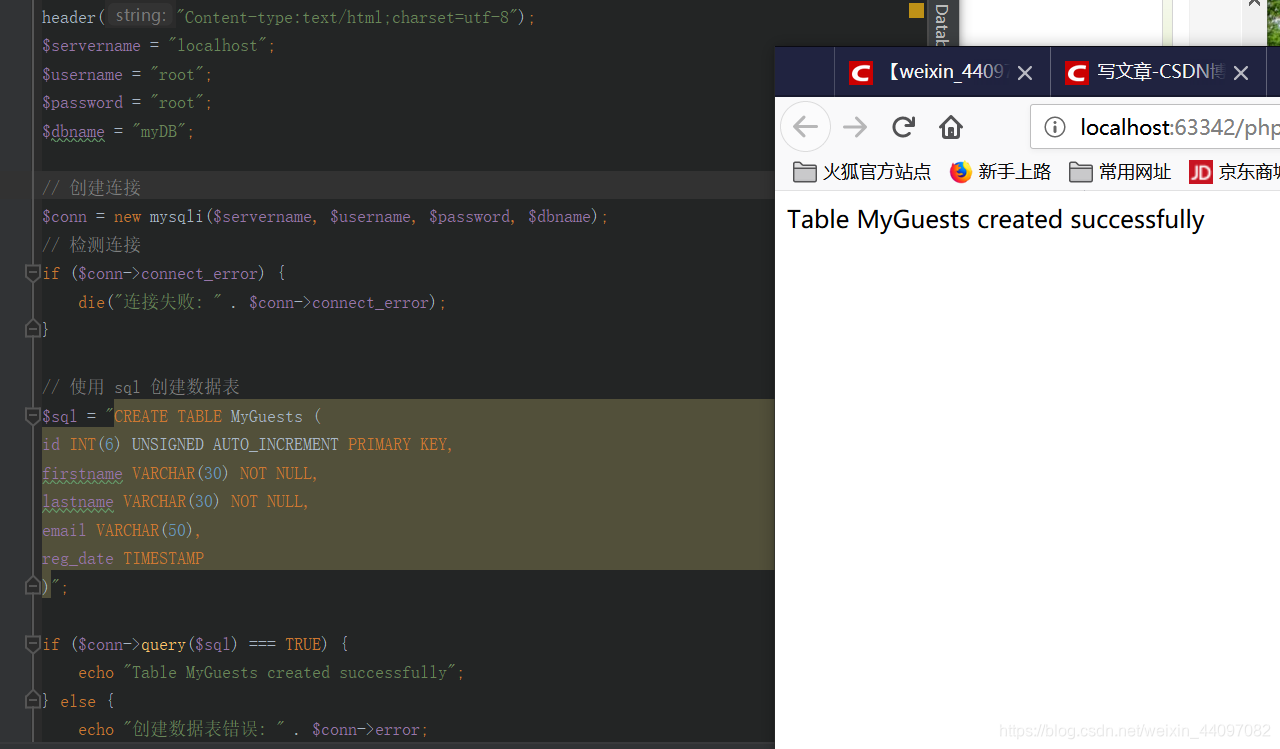Viewport: 1280px width, 749px height.
Task: Close the weixin_4409 browser tab
Action: (x=1025, y=73)
